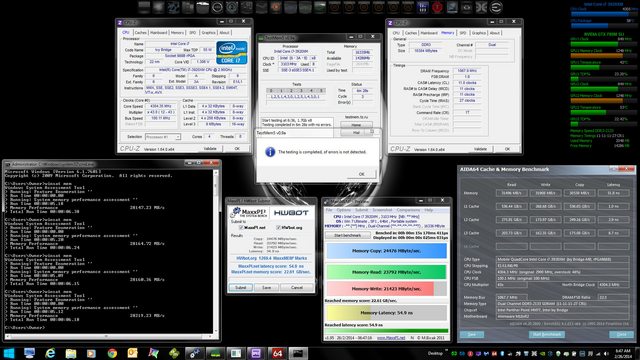The image size is (640, 360).
Task: Switch to Command Prompt via its taskbar icon
Action: pyautogui.click(x=298, y=353)
